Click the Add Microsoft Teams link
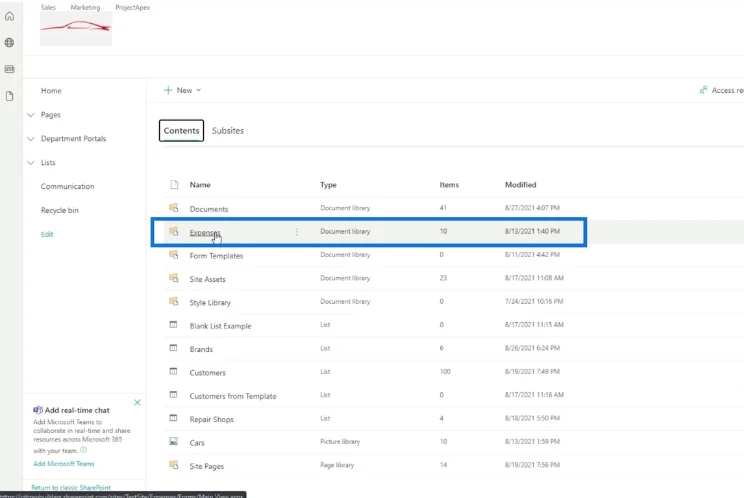This screenshot has width=744, height=498. (64, 463)
